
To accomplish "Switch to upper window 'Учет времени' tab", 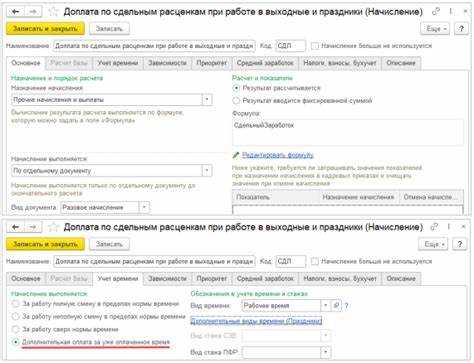I will coord(118,63).
